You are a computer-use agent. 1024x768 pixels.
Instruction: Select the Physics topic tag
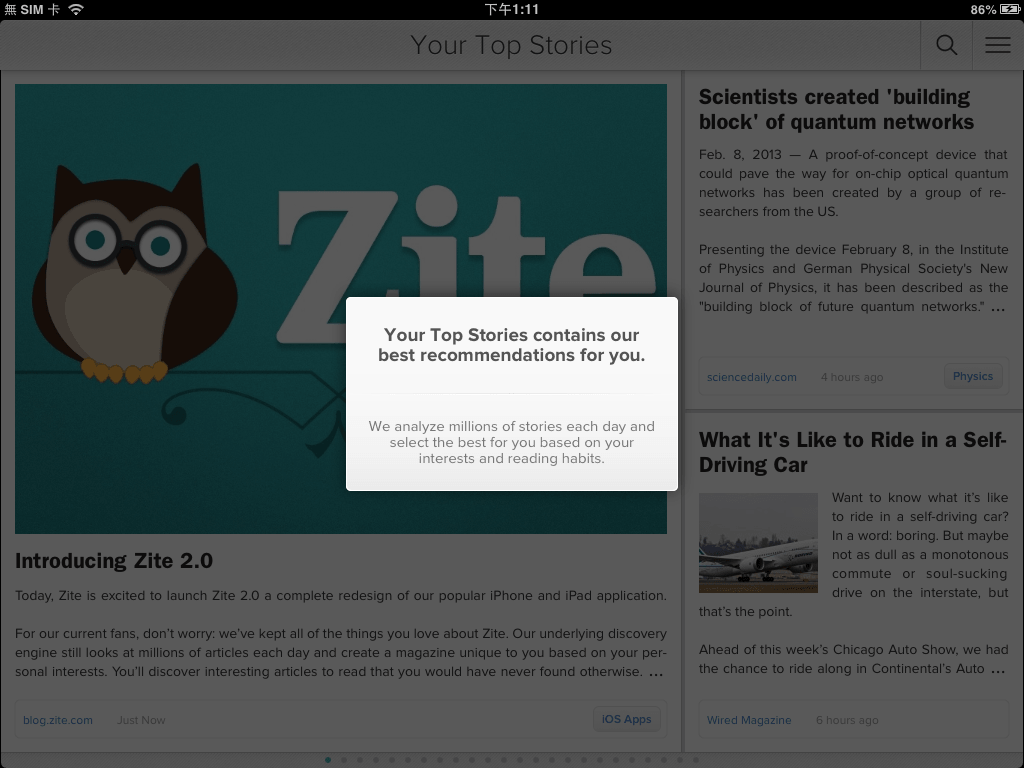(x=972, y=376)
